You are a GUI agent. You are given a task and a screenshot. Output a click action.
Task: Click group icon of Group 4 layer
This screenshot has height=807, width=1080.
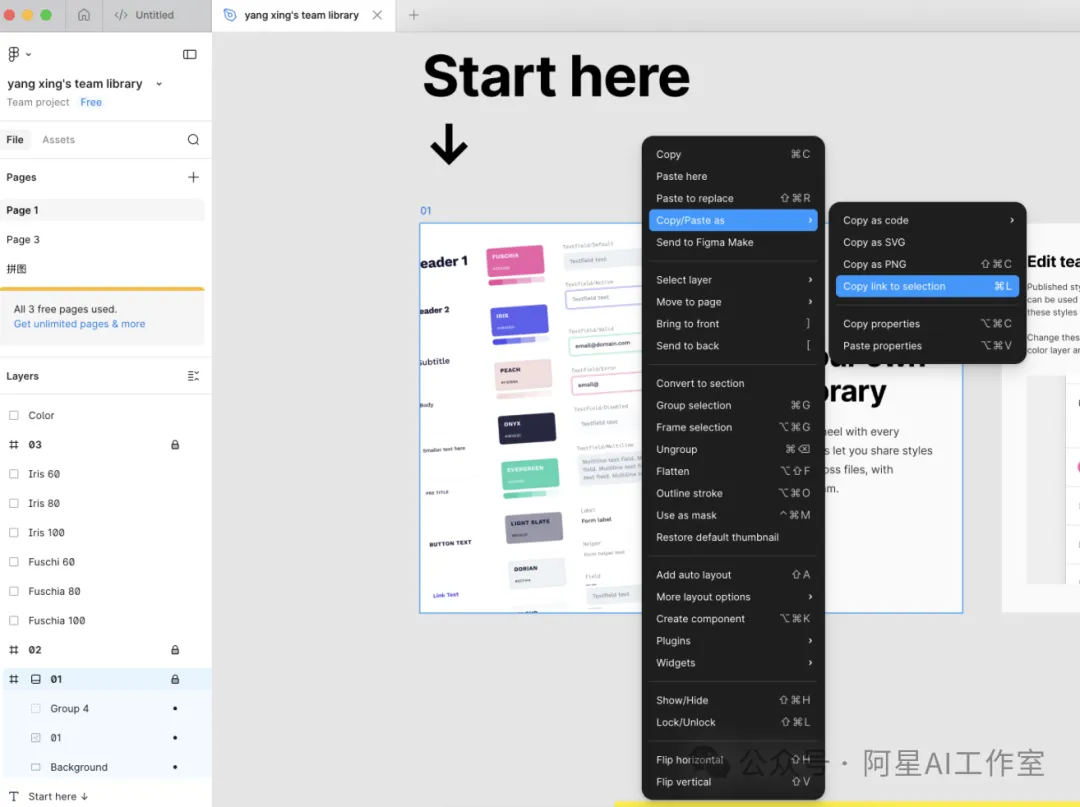tap(36, 709)
